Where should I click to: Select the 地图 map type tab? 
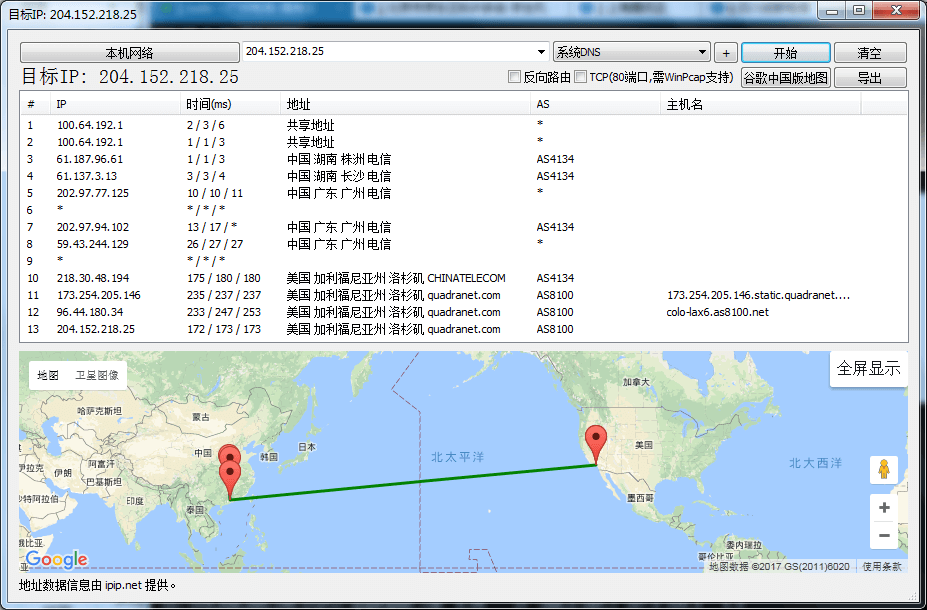click(48, 375)
